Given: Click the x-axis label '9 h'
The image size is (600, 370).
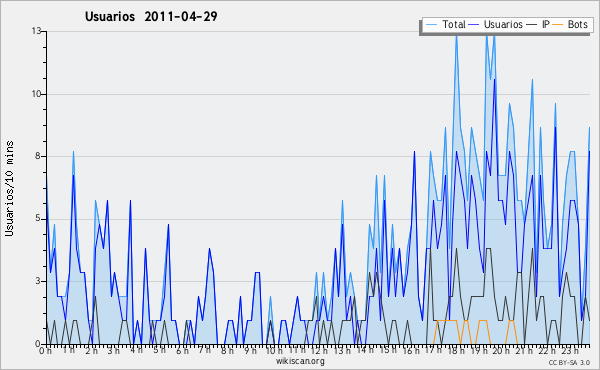Looking at the screenshot, I should point(250,350).
